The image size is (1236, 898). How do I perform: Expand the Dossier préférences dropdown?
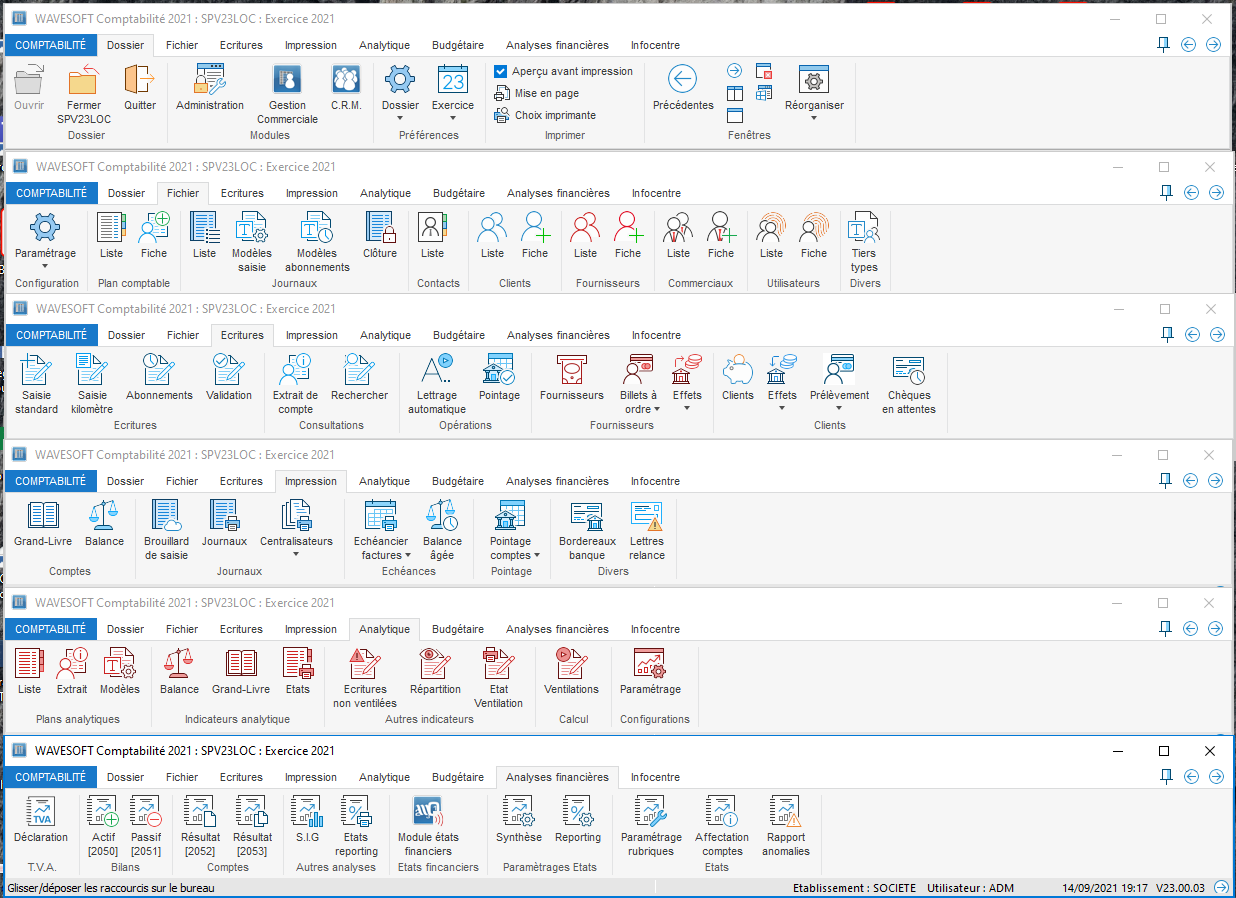coord(400,118)
